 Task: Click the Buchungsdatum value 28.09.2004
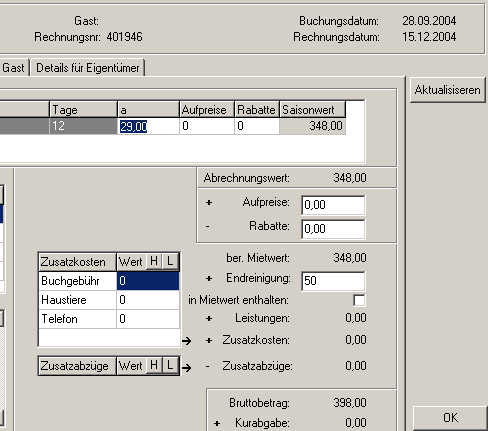click(429, 21)
